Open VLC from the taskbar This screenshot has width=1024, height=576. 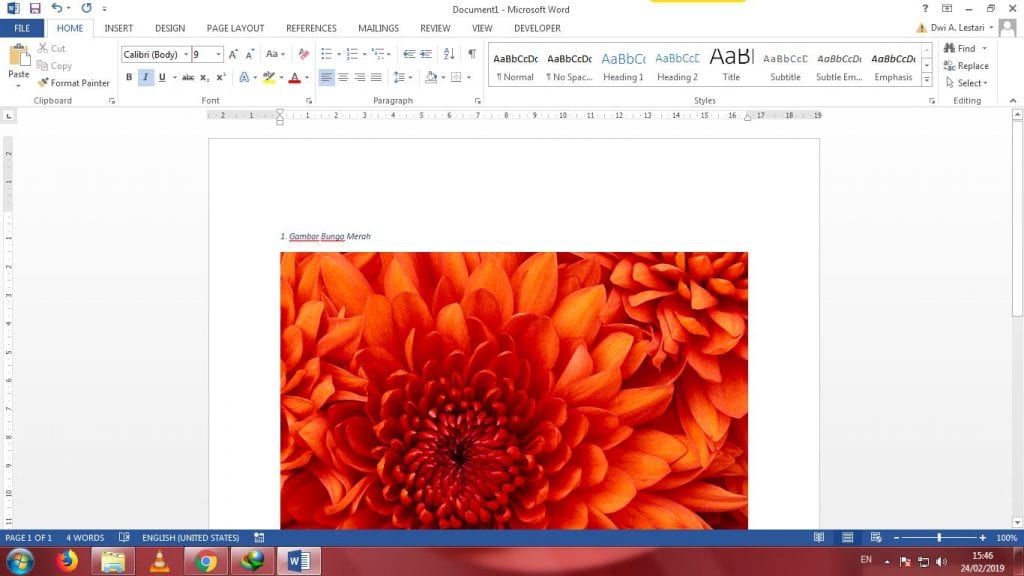pyautogui.click(x=159, y=561)
